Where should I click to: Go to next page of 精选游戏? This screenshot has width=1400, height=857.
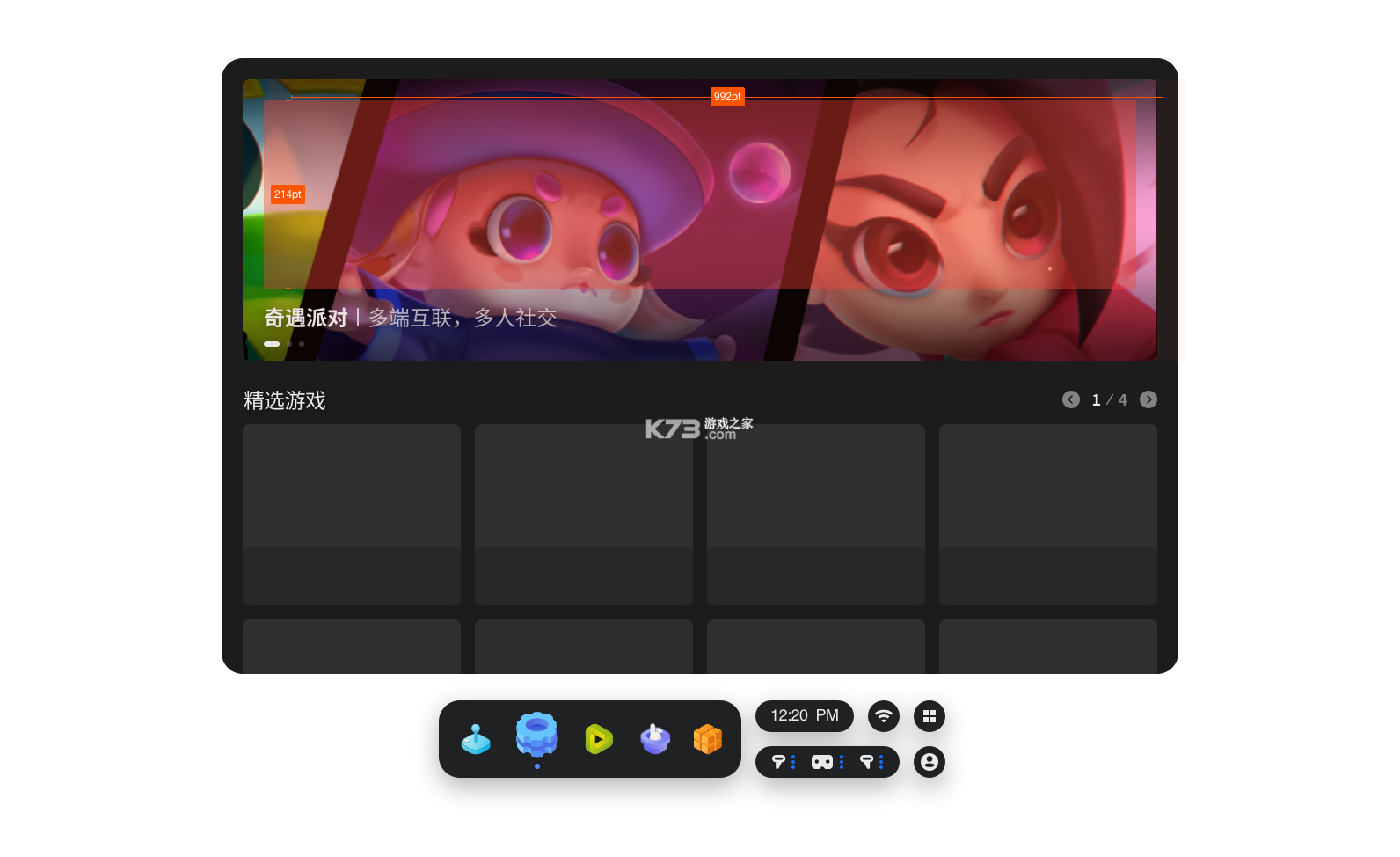1148,399
